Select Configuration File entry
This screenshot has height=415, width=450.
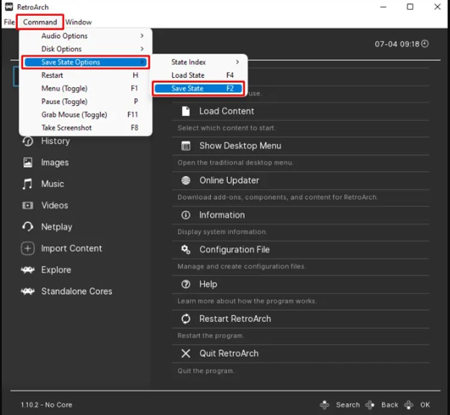click(234, 250)
